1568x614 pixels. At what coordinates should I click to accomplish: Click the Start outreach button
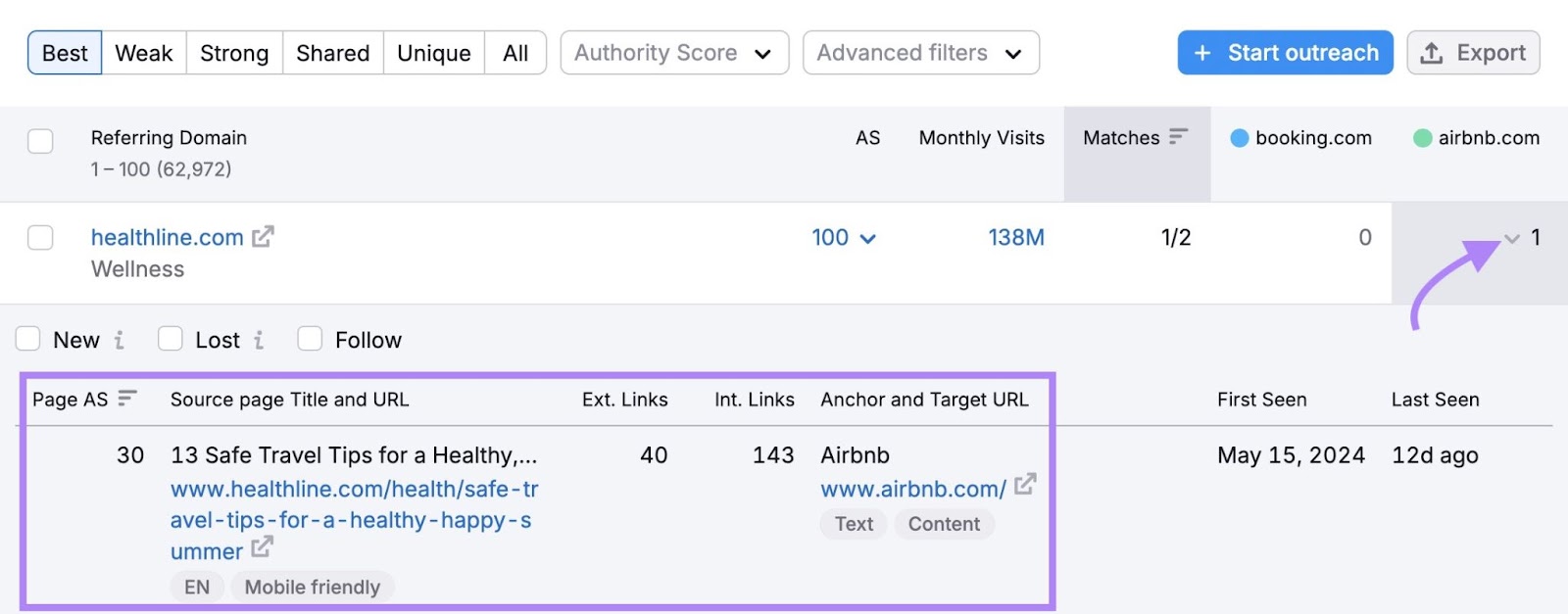tap(1285, 53)
